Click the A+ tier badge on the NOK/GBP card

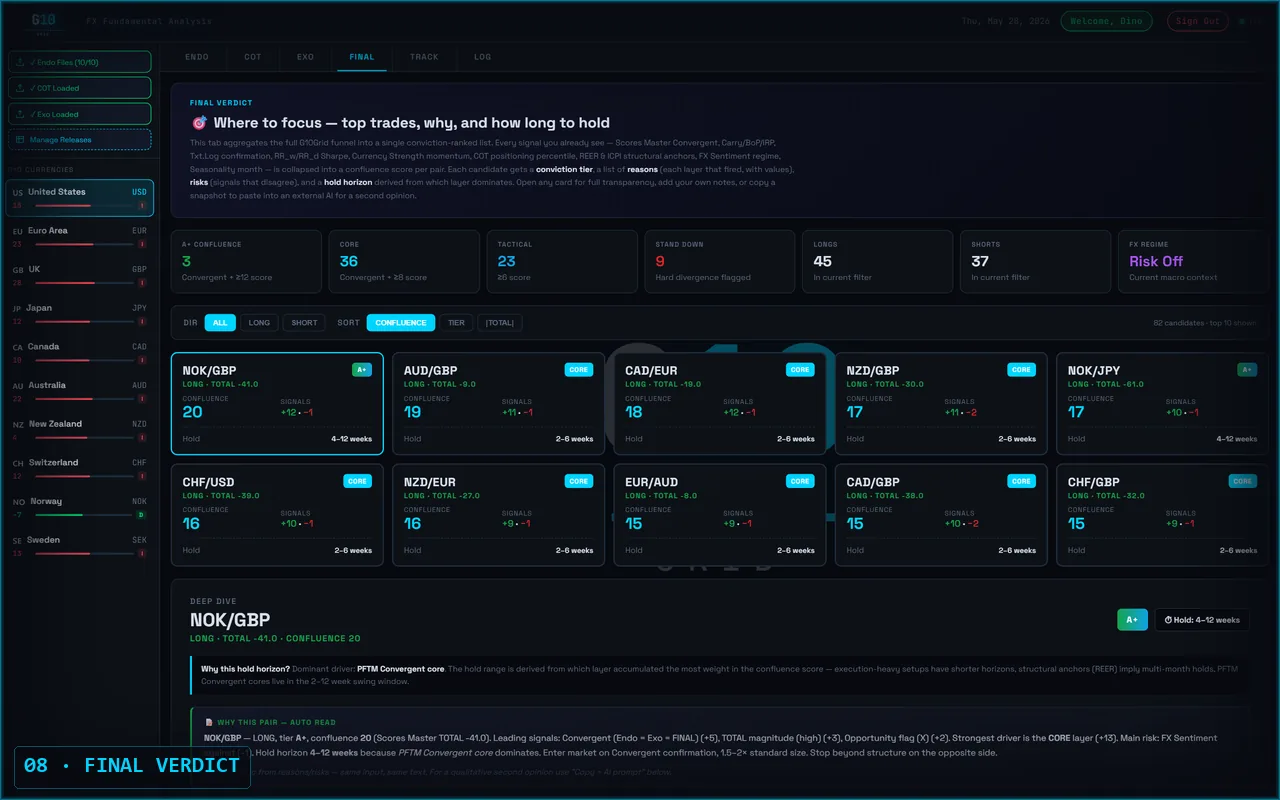point(362,369)
